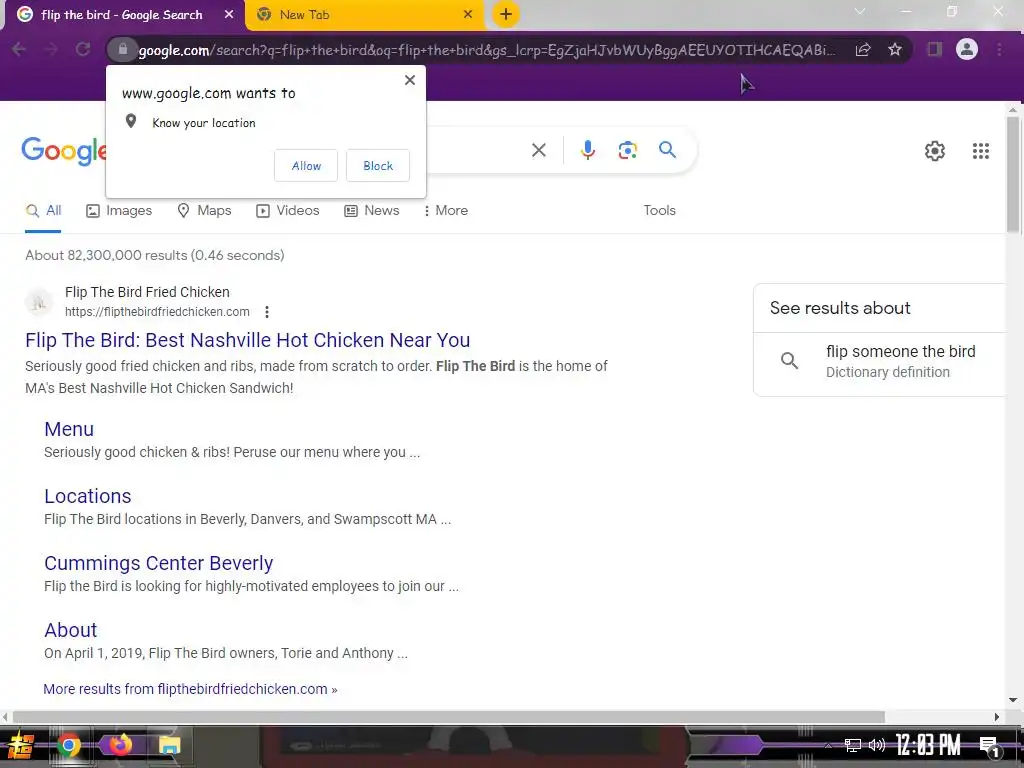Allow Google to know your location
1024x768 pixels.
click(306, 166)
